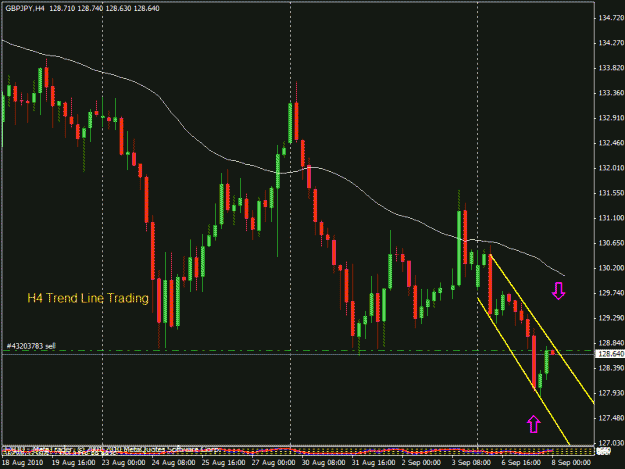Click the 131.550 price axis label

[x=611, y=193]
